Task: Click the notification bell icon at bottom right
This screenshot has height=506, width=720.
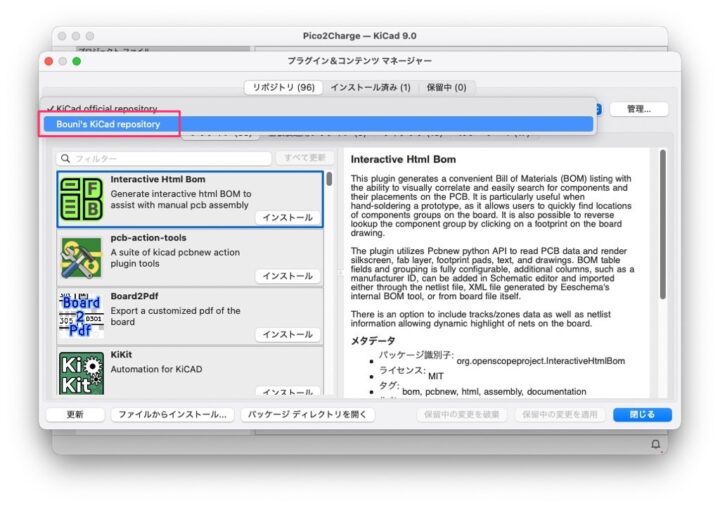Action: click(656, 443)
